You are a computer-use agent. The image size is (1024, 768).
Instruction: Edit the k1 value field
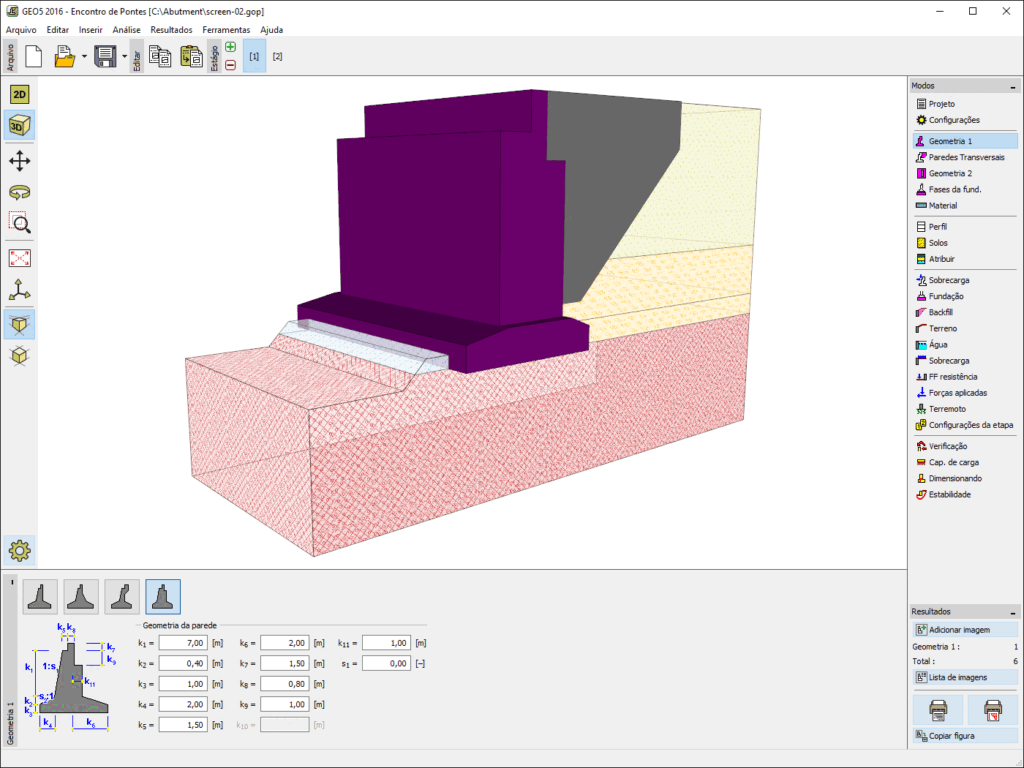click(183, 643)
